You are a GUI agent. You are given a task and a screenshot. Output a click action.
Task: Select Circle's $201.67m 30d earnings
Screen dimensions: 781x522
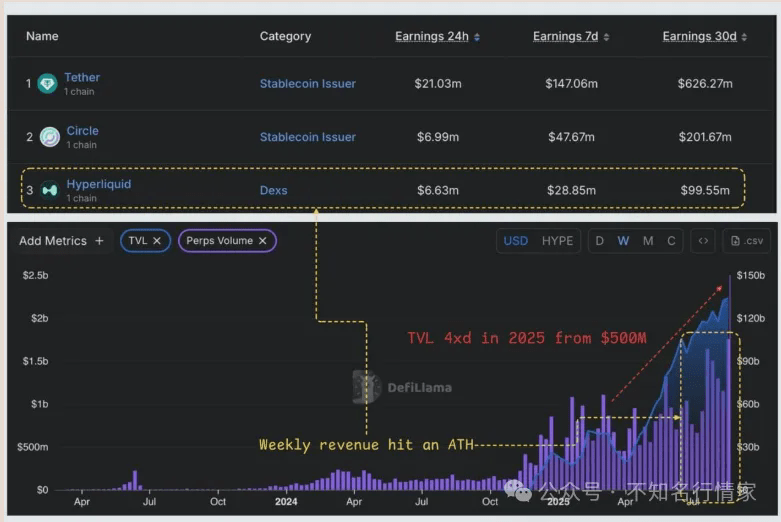(x=705, y=137)
